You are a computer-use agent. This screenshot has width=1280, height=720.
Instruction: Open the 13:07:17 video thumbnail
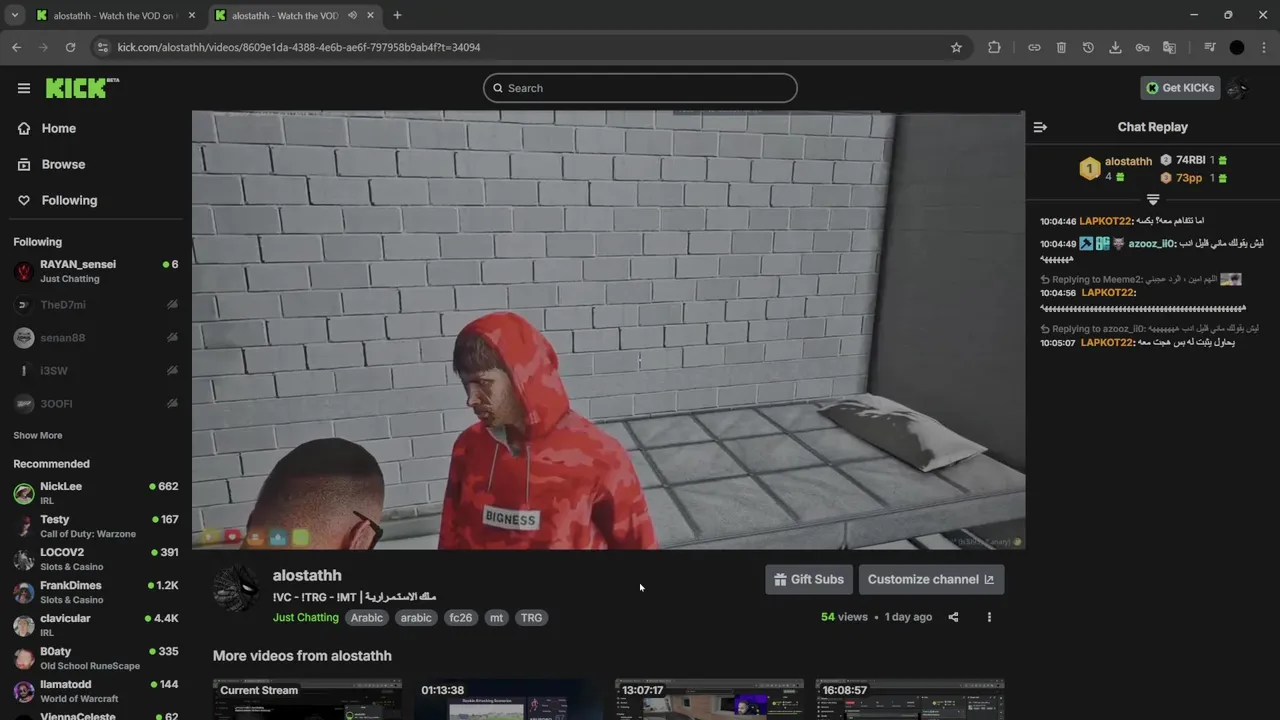[709, 700]
